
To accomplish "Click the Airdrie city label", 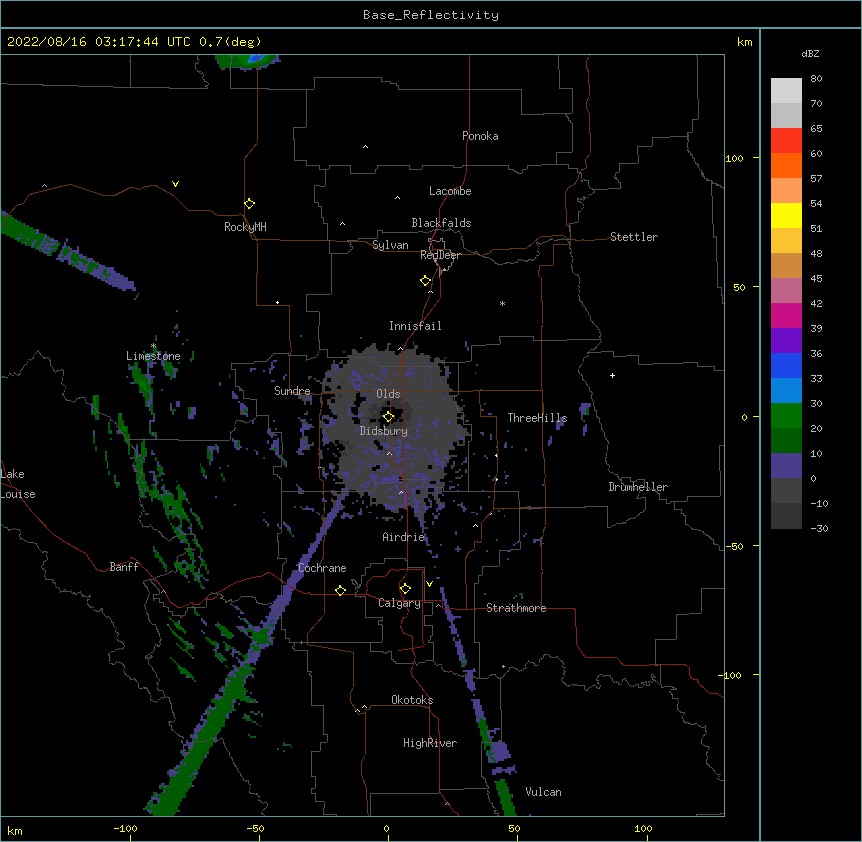I will tap(404, 537).
